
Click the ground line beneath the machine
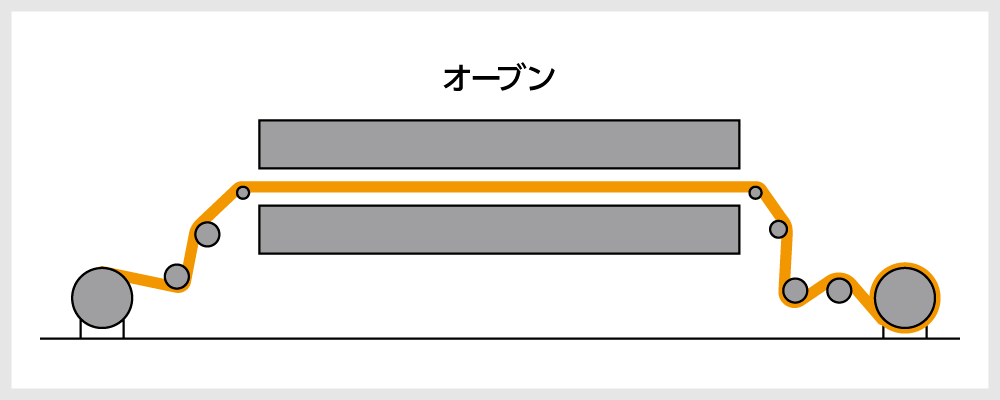click(x=500, y=339)
